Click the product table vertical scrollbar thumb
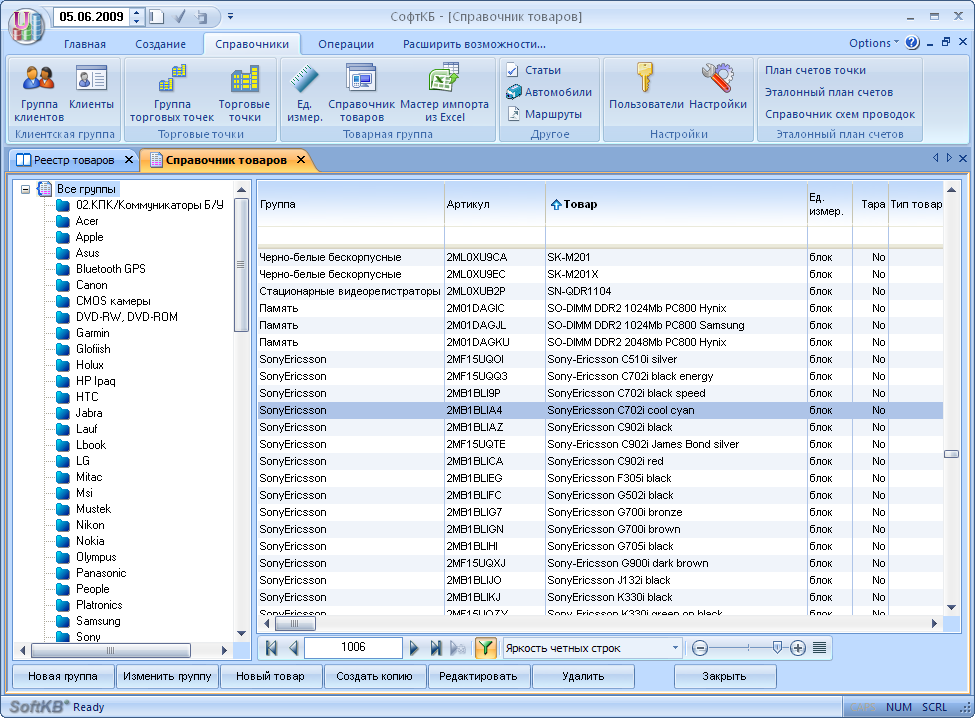 tap(951, 454)
